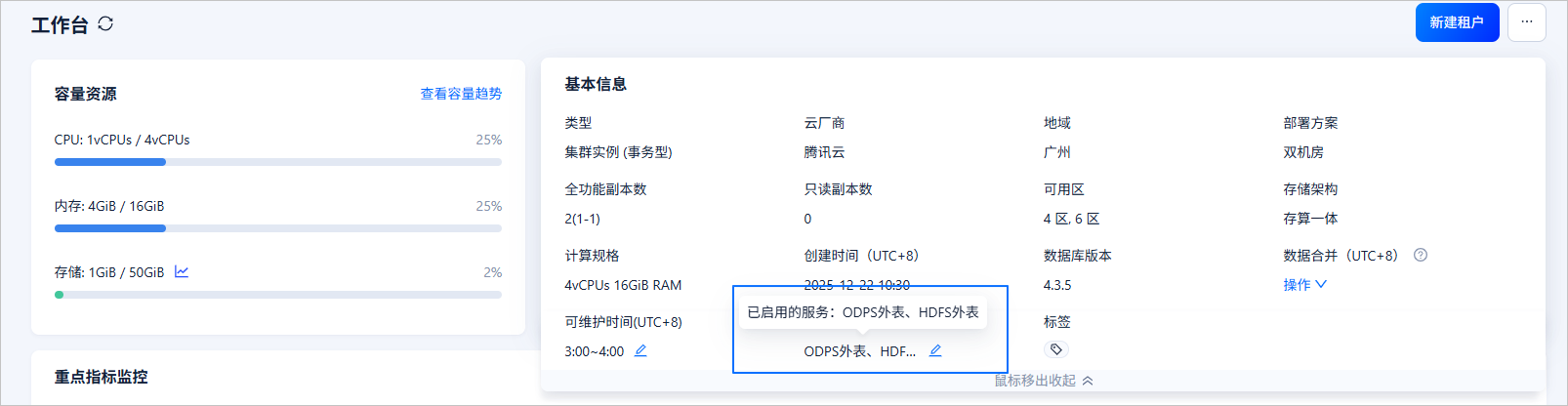Click the 标签 tag icon

(1055, 349)
